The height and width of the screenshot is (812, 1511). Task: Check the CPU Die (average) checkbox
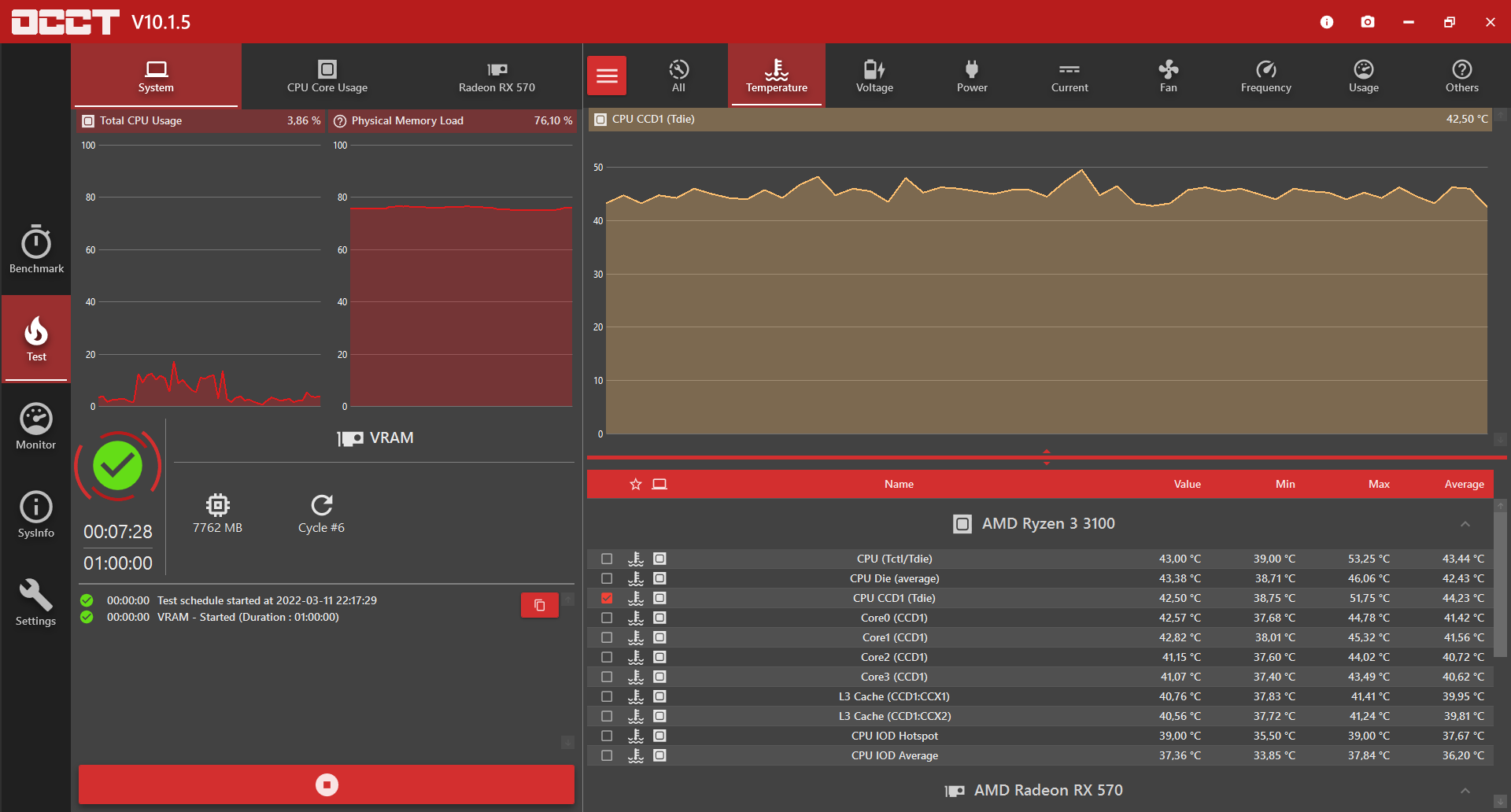[607, 578]
